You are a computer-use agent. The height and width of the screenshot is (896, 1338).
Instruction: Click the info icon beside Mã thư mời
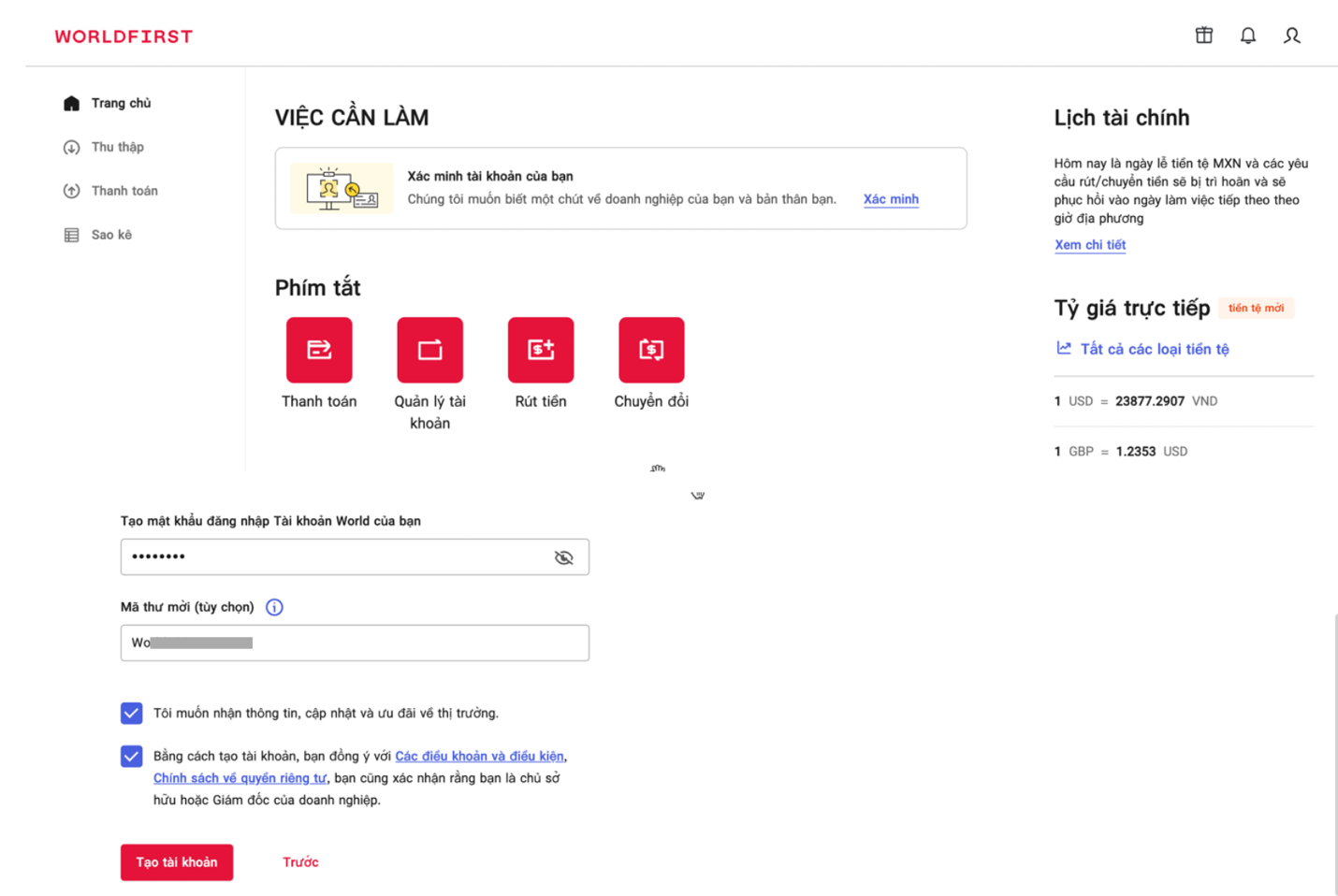coord(274,607)
